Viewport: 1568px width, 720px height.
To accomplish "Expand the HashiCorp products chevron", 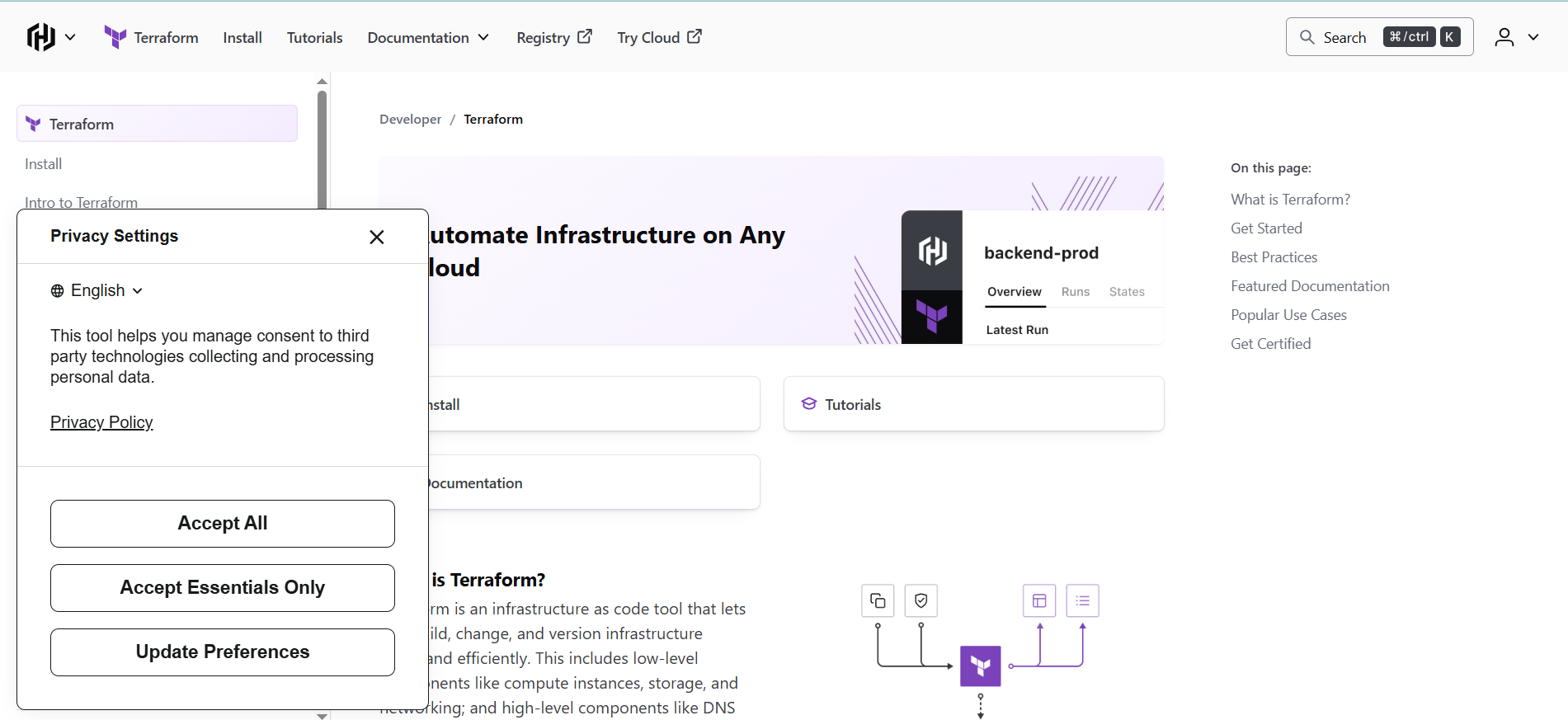I will [70, 37].
